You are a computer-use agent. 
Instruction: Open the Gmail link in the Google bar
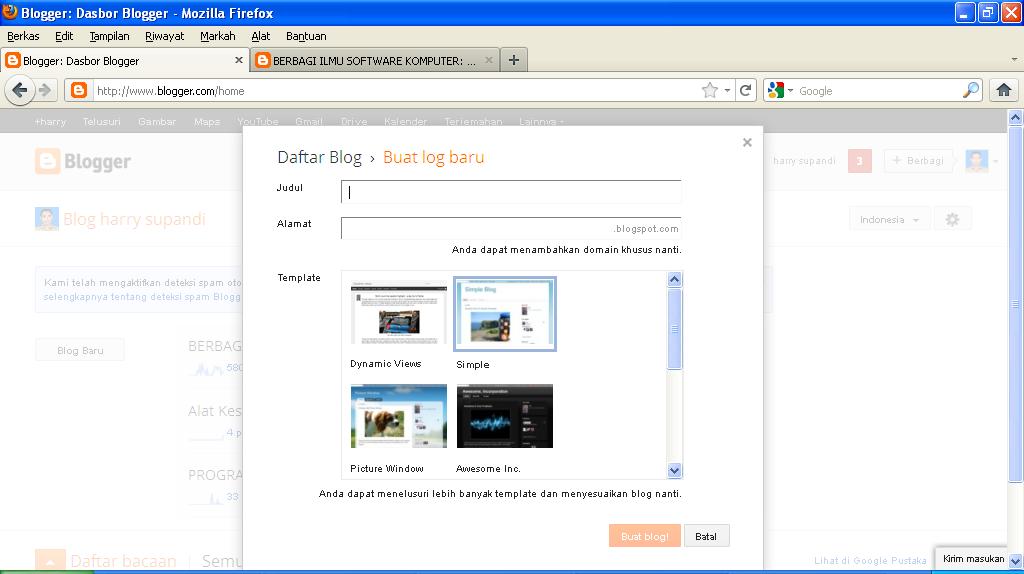(308, 121)
